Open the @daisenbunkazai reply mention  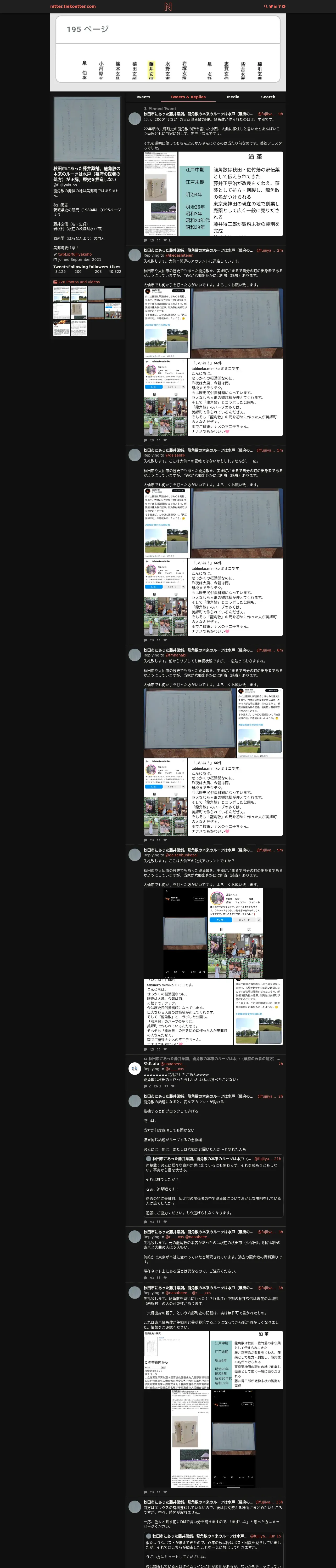(x=181, y=855)
